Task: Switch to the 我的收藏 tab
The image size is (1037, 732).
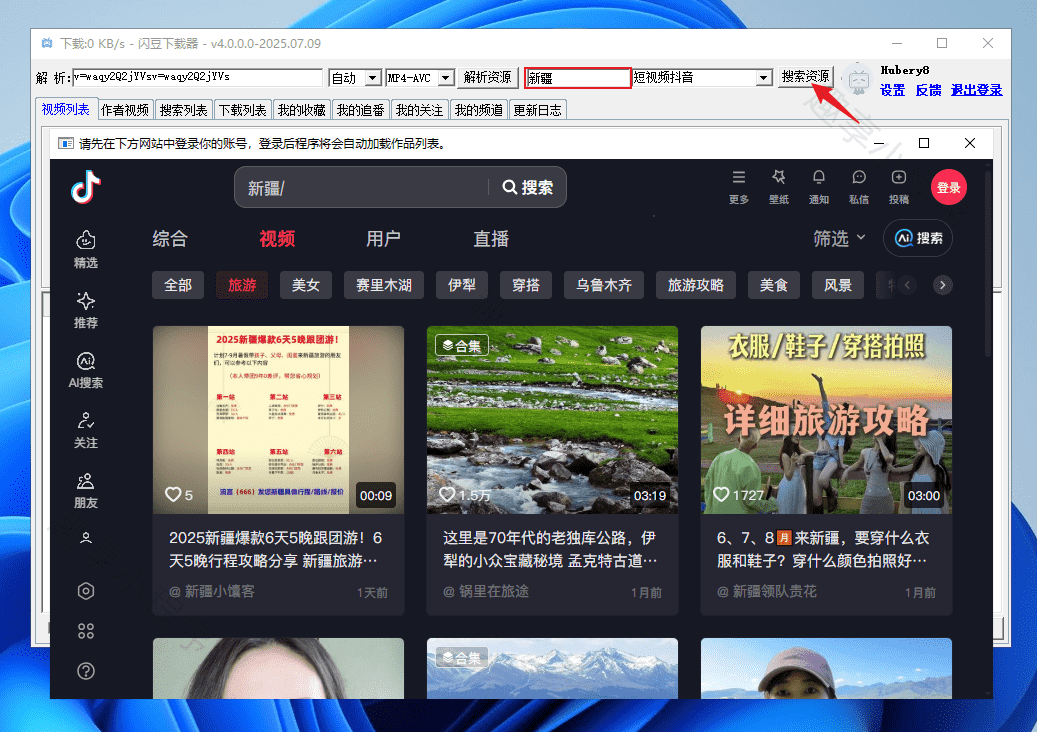Action: click(302, 110)
